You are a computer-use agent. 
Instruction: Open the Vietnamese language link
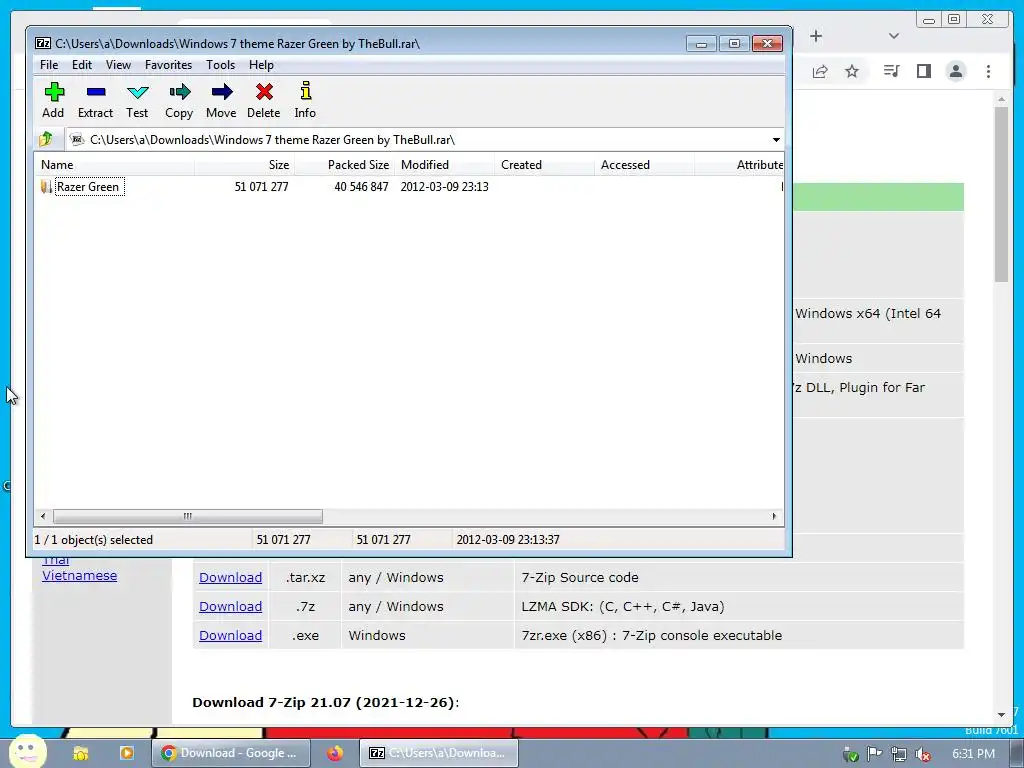coord(80,575)
